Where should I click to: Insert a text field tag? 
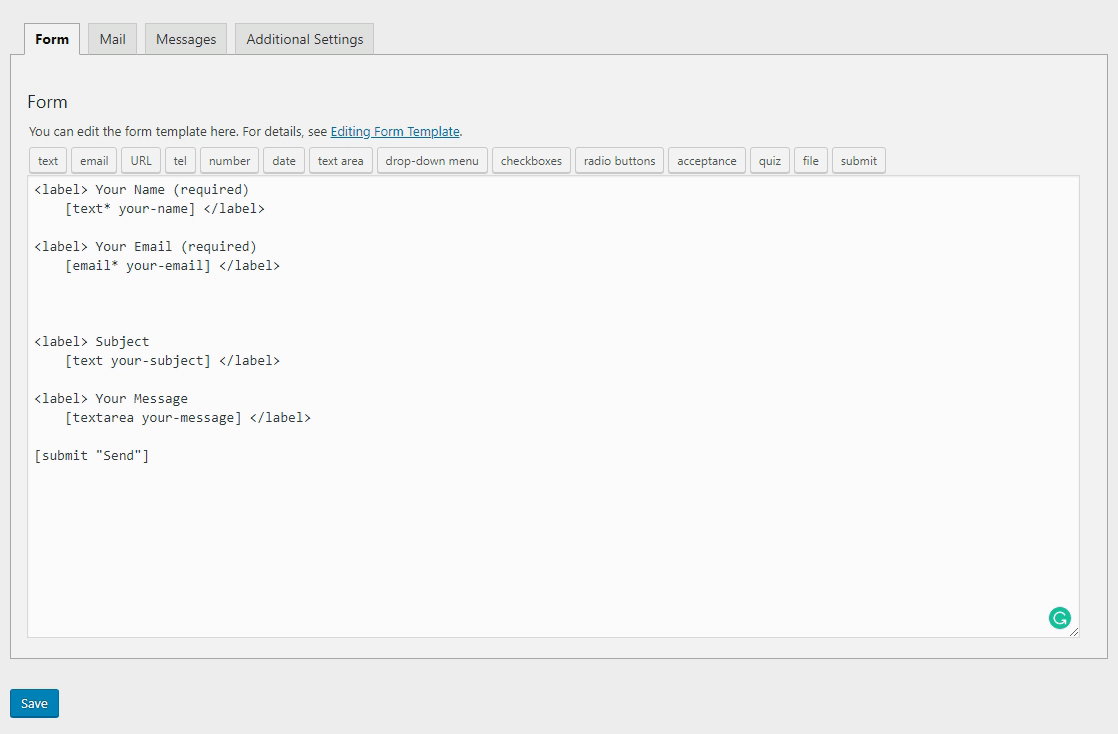pos(48,160)
